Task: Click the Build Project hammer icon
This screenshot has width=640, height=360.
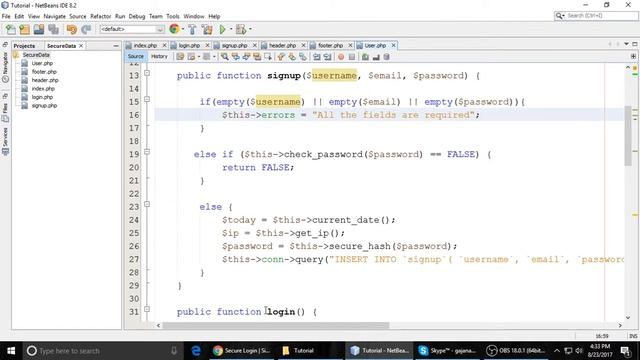Action: point(192,29)
